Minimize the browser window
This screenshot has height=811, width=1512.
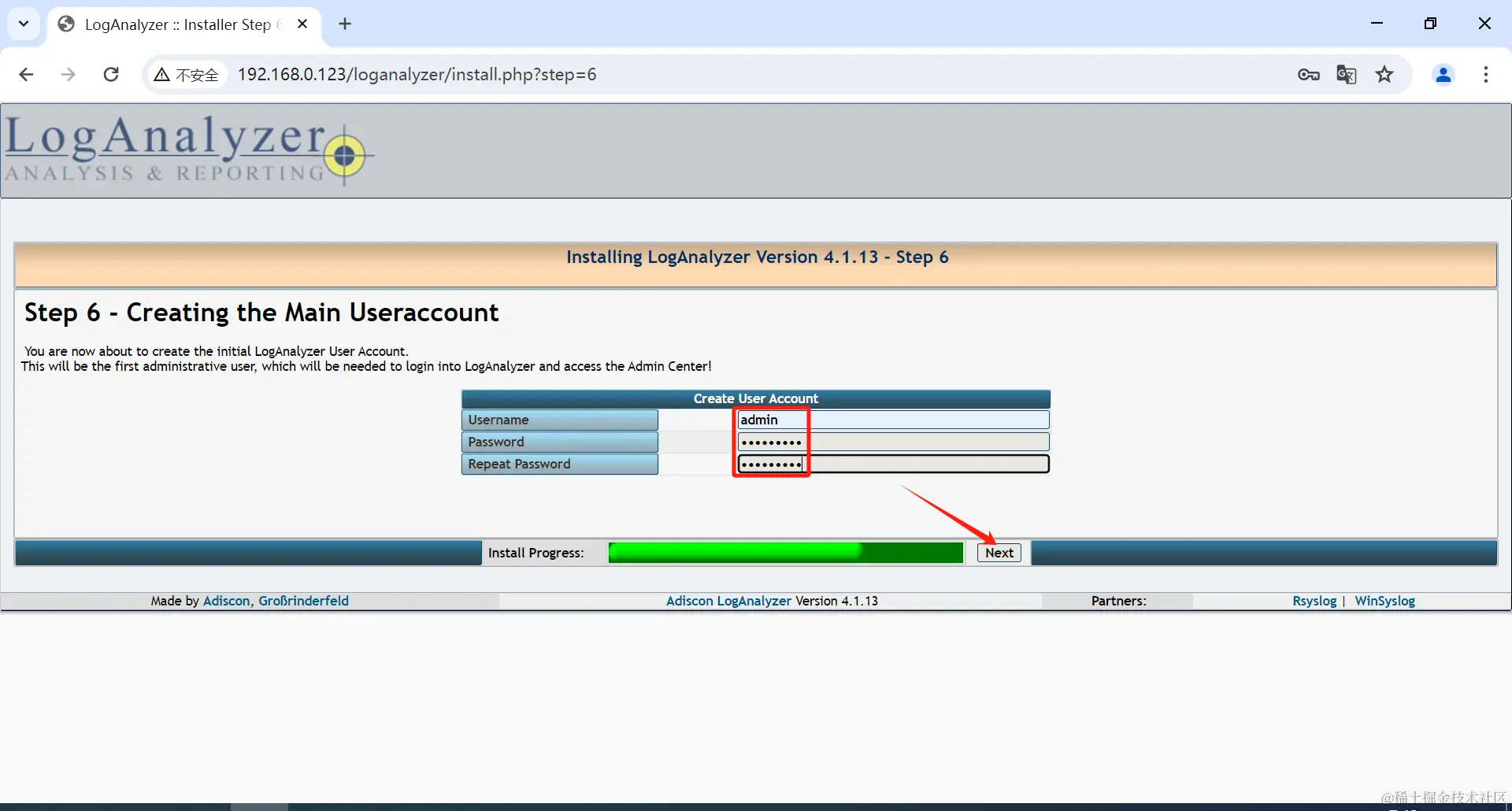coord(1377,24)
